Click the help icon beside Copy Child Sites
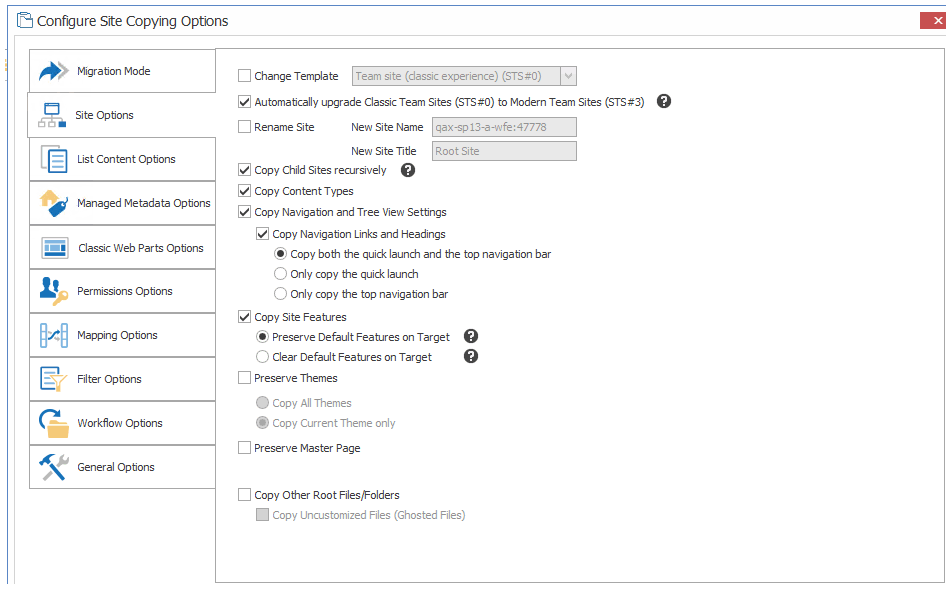 [407, 169]
